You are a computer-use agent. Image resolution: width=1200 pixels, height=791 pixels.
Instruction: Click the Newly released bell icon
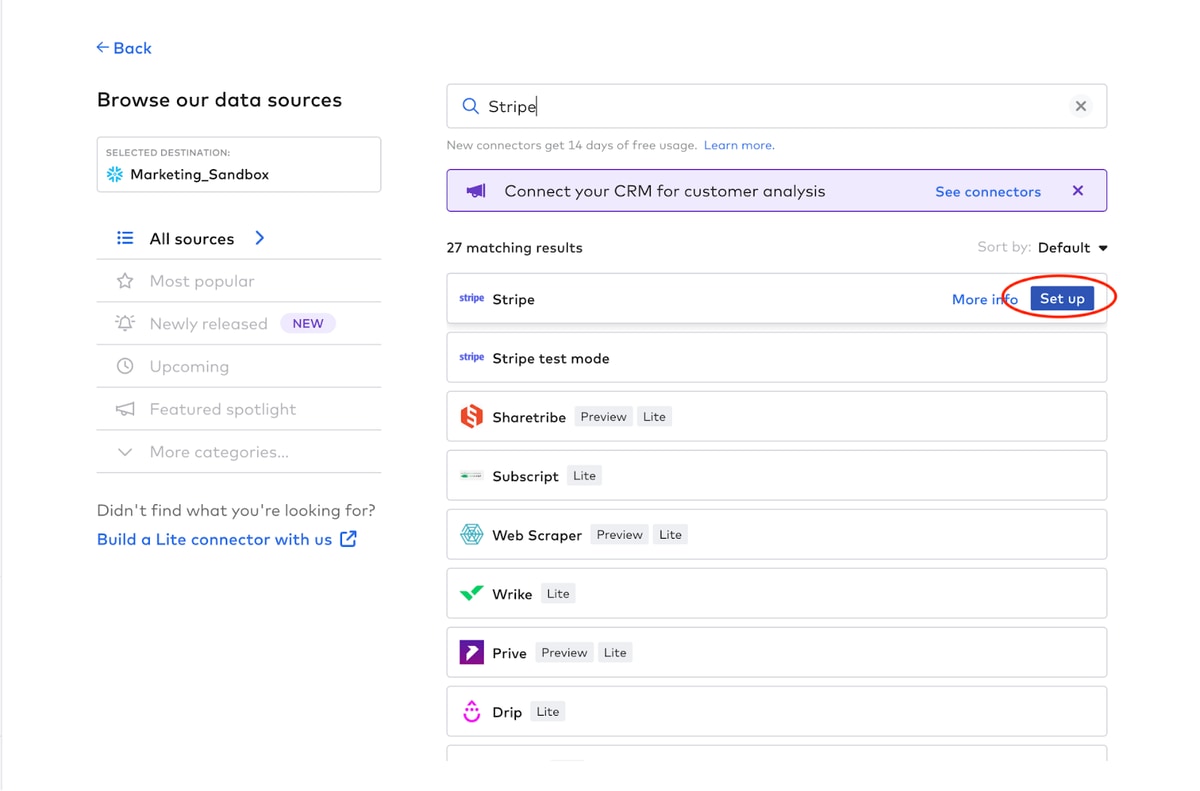tap(125, 323)
